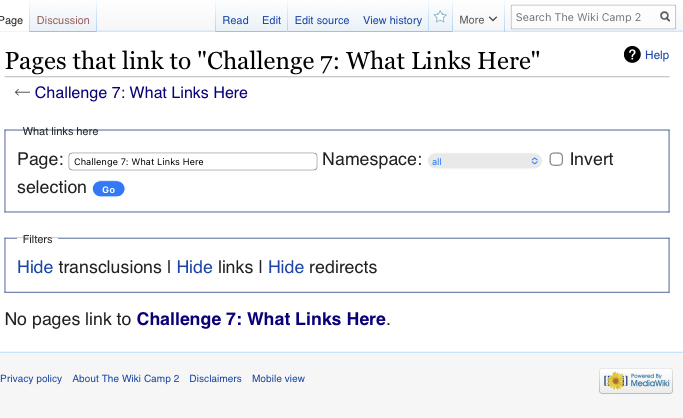Click the Search The Wiki Camp 2 box
Image resolution: width=683 pixels, height=418 pixels.
click(585, 17)
